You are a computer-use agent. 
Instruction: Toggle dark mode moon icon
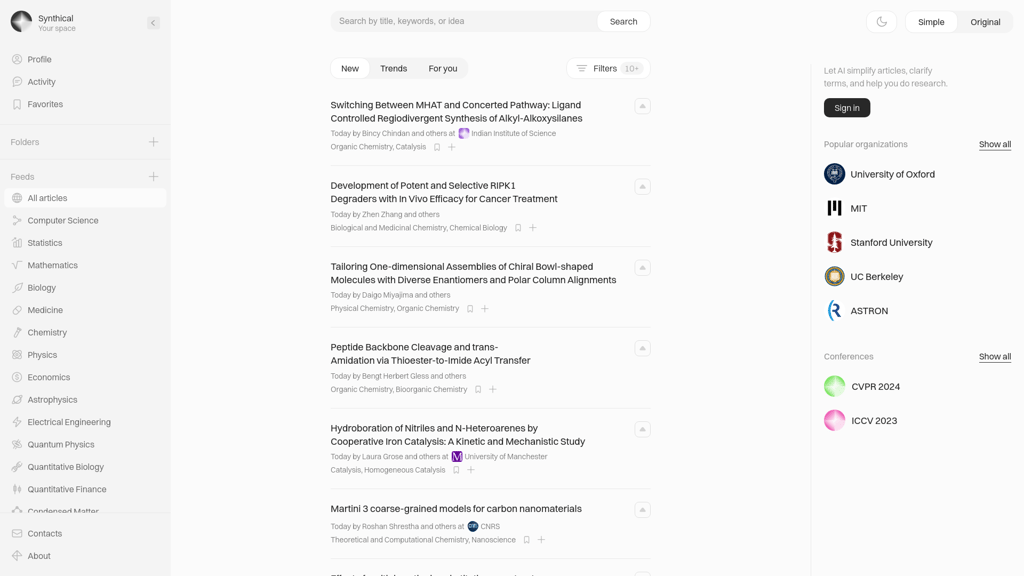(881, 22)
